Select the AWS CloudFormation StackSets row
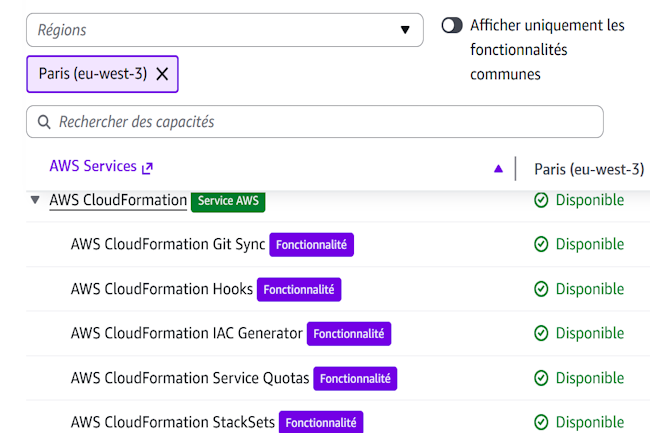Screen dimensions: 650x433 pos(172,422)
